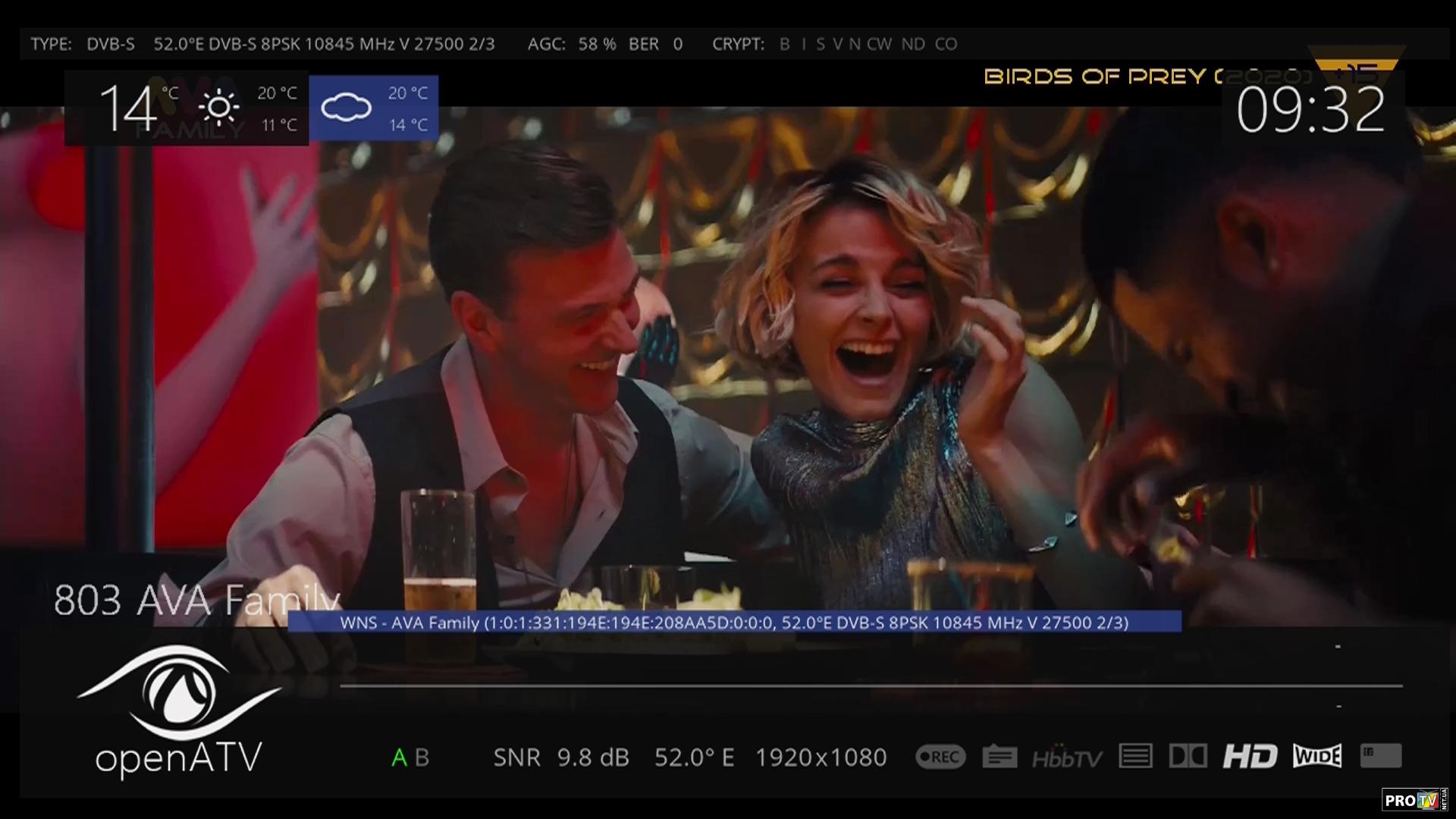The height and width of the screenshot is (819, 1456).
Task: Click the subtitles indicator icon
Action: coord(999,757)
